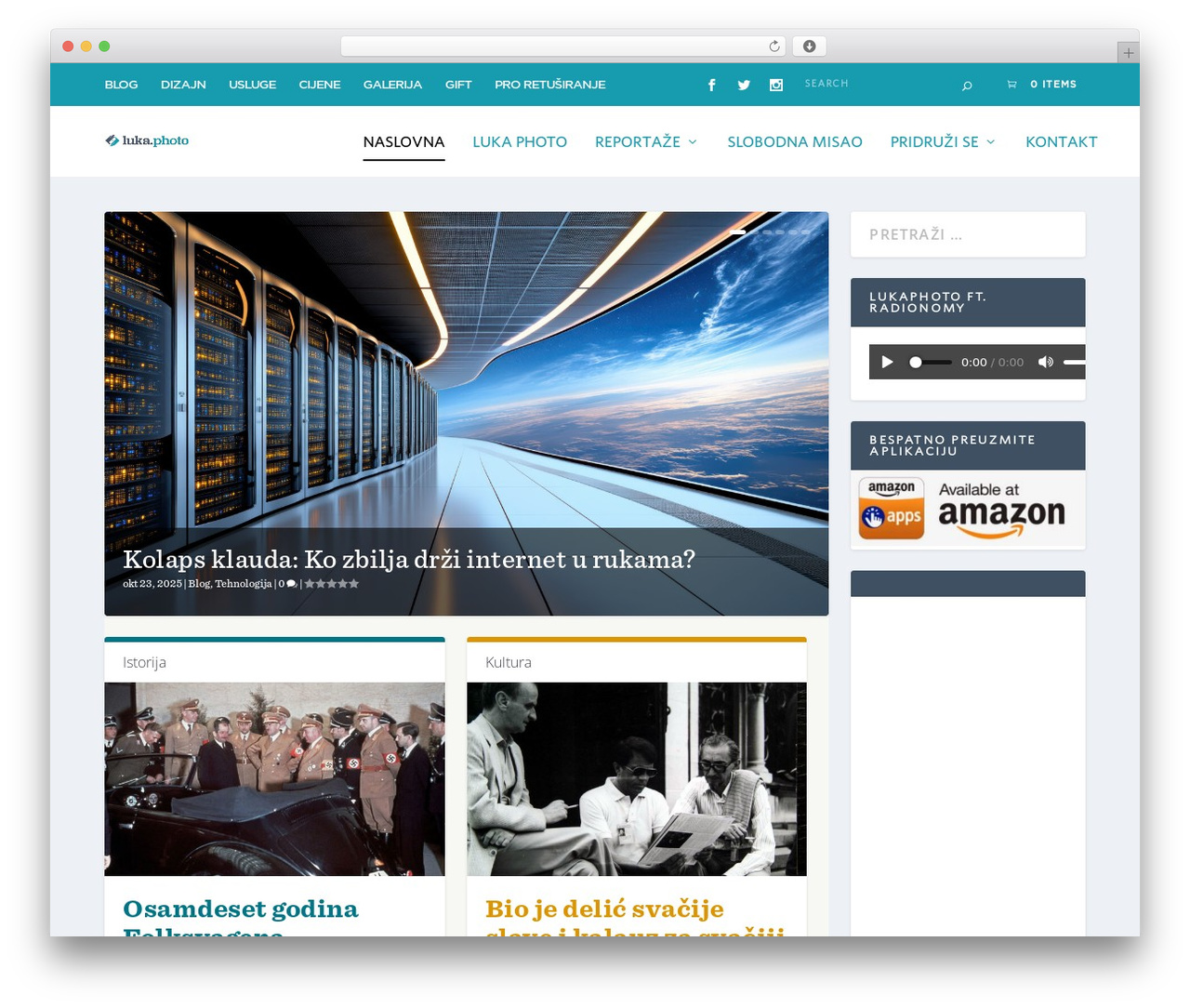
Task: Open the Kontakt menu item
Action: click(x=1062, y=141)
